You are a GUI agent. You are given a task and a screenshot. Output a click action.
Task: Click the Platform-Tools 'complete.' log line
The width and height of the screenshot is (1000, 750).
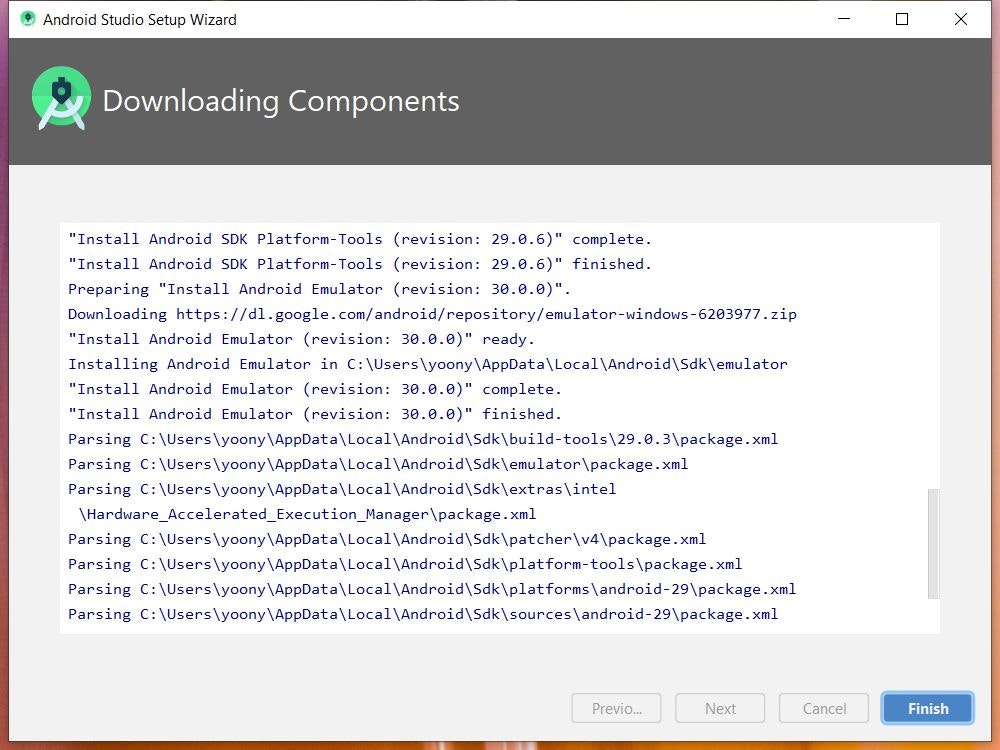[x=360, y=239]
